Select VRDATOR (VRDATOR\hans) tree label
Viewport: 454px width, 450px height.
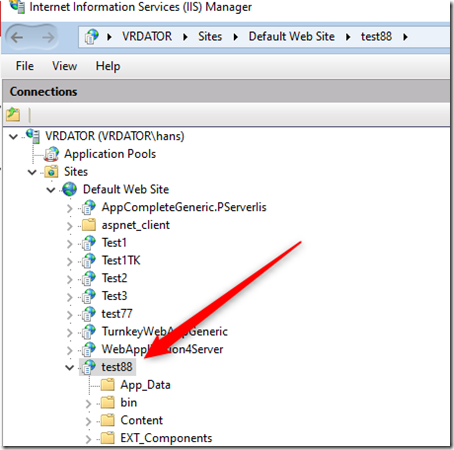tap(115, 136)
